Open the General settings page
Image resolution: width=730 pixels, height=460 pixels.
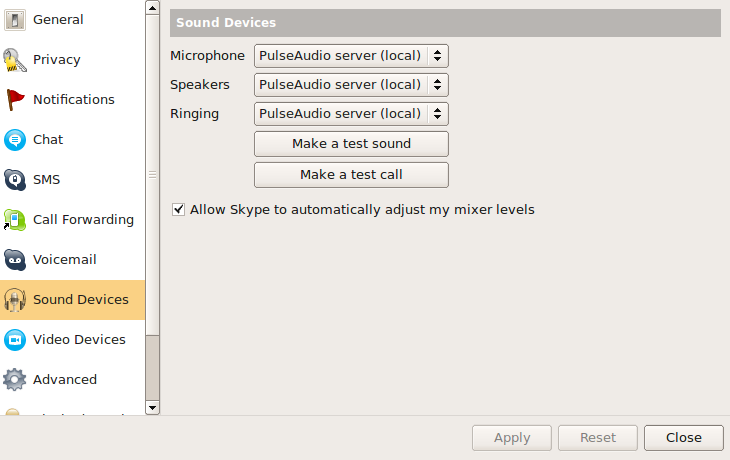58,20
